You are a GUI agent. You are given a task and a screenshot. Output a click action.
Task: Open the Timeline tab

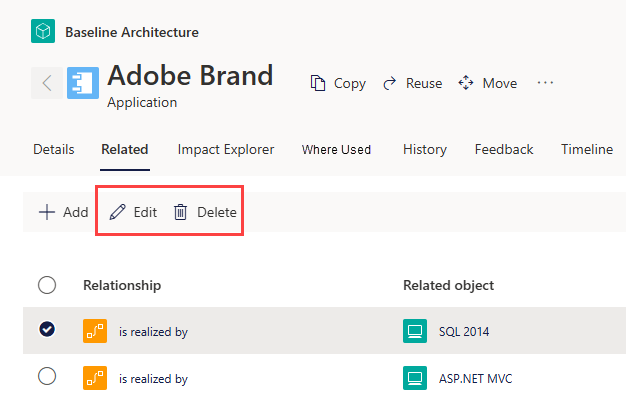point(587,149)
